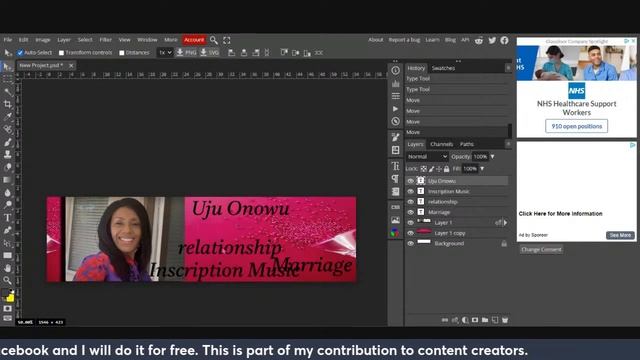Open the File menu
Viewport: 640px width, 360px height.
pyautogui.click(x=8, y=40)
